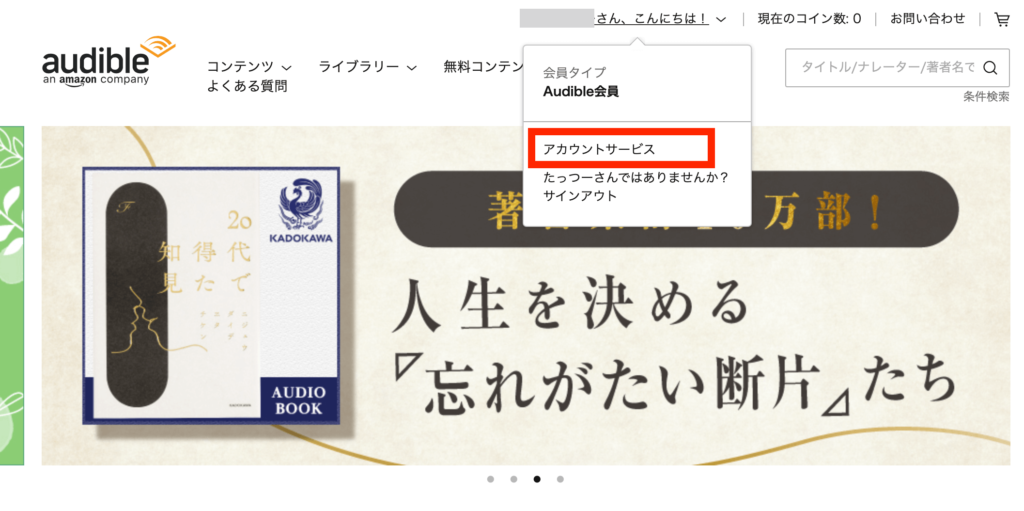Open the 20代で得た知見 audiobook cover
1024x511 pixels.
211,296
